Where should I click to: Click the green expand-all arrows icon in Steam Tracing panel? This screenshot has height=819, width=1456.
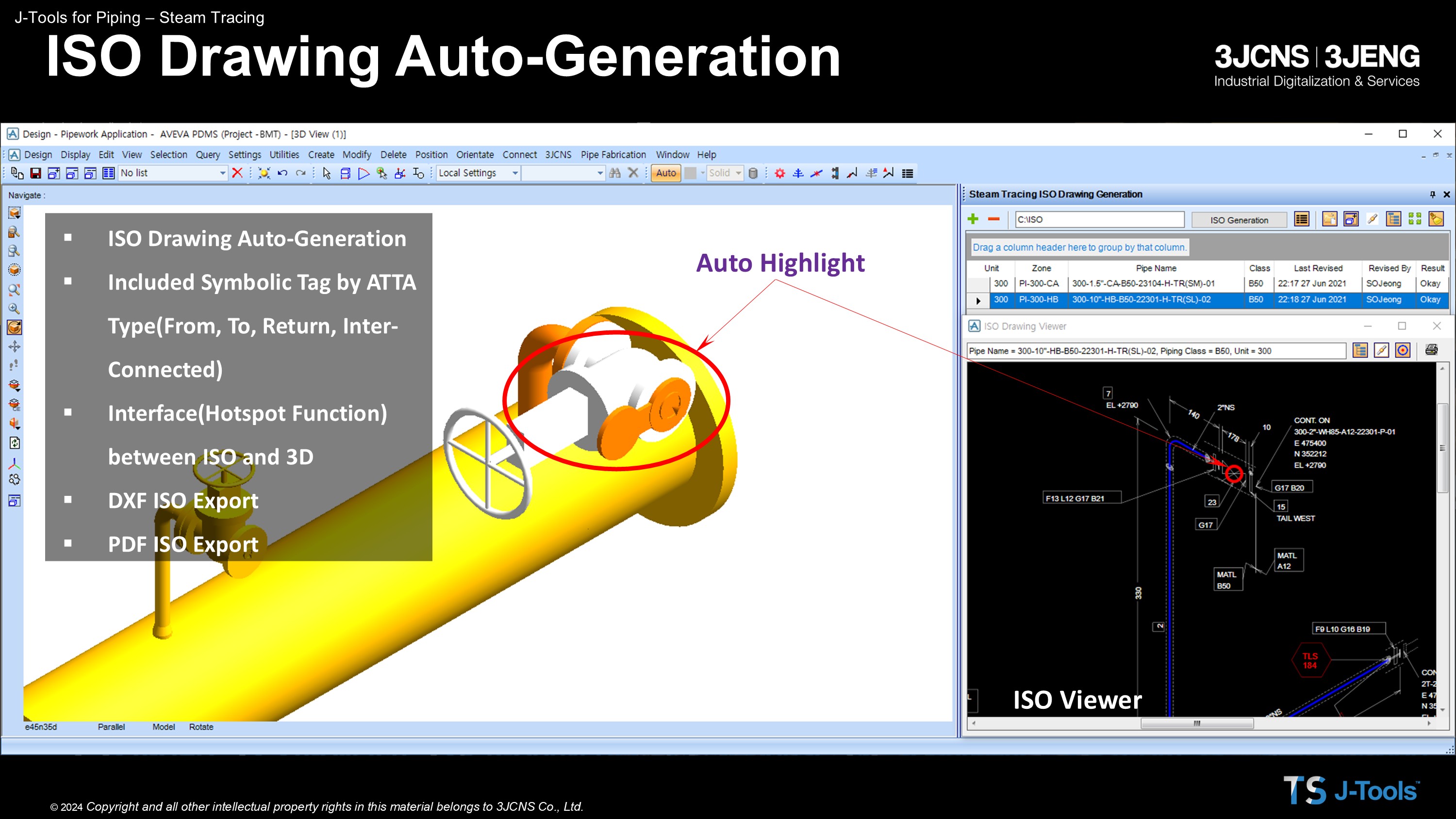coord(1415,219)
